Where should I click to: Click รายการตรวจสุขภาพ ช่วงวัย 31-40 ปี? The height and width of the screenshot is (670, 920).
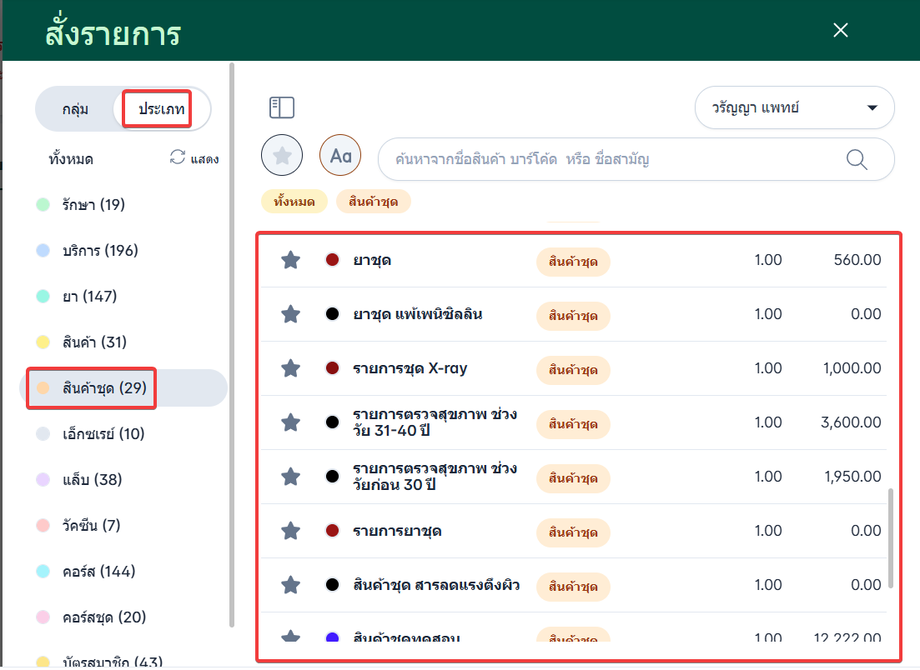[435, 422]
